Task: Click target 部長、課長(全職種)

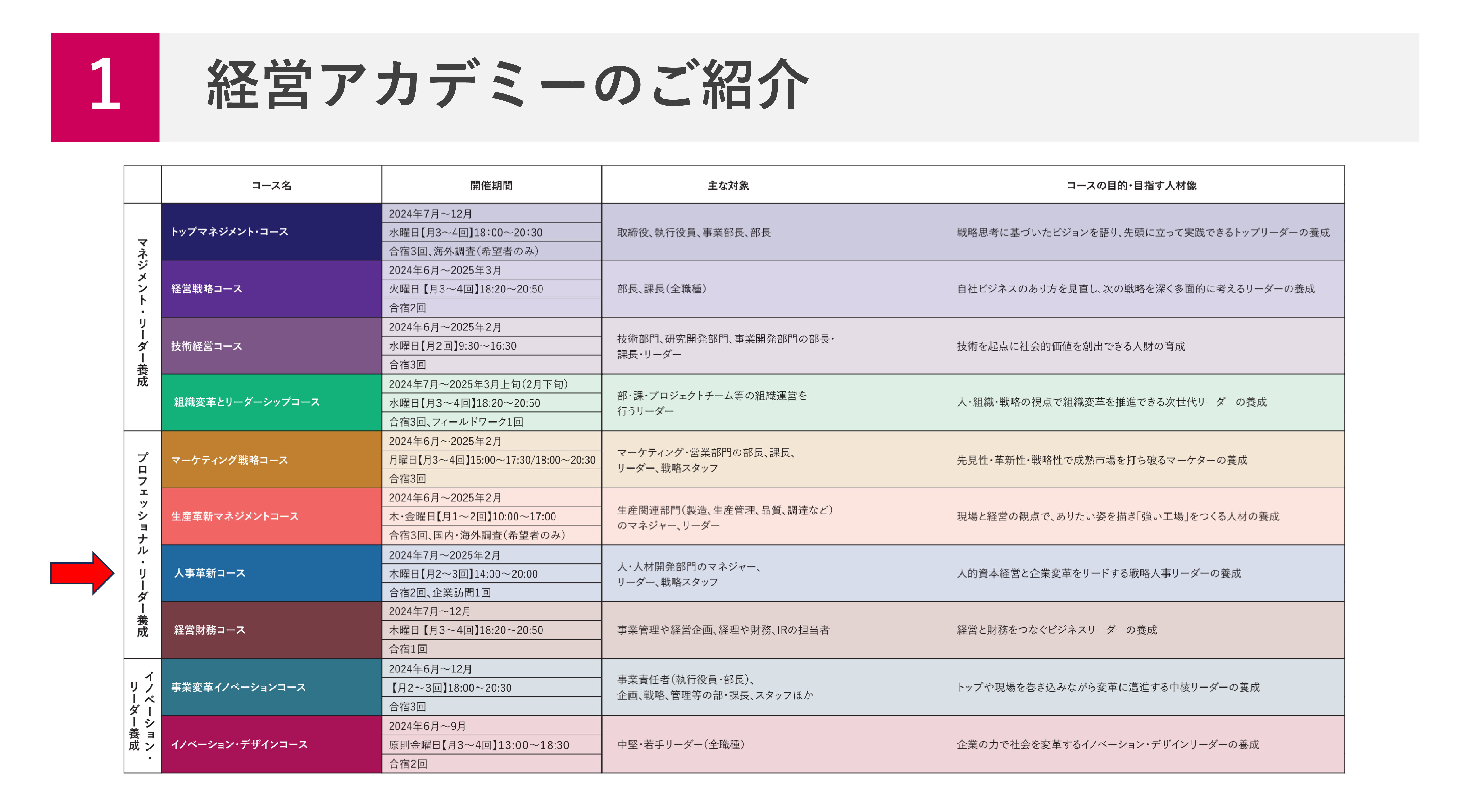Action: click(x=662, y=289)
